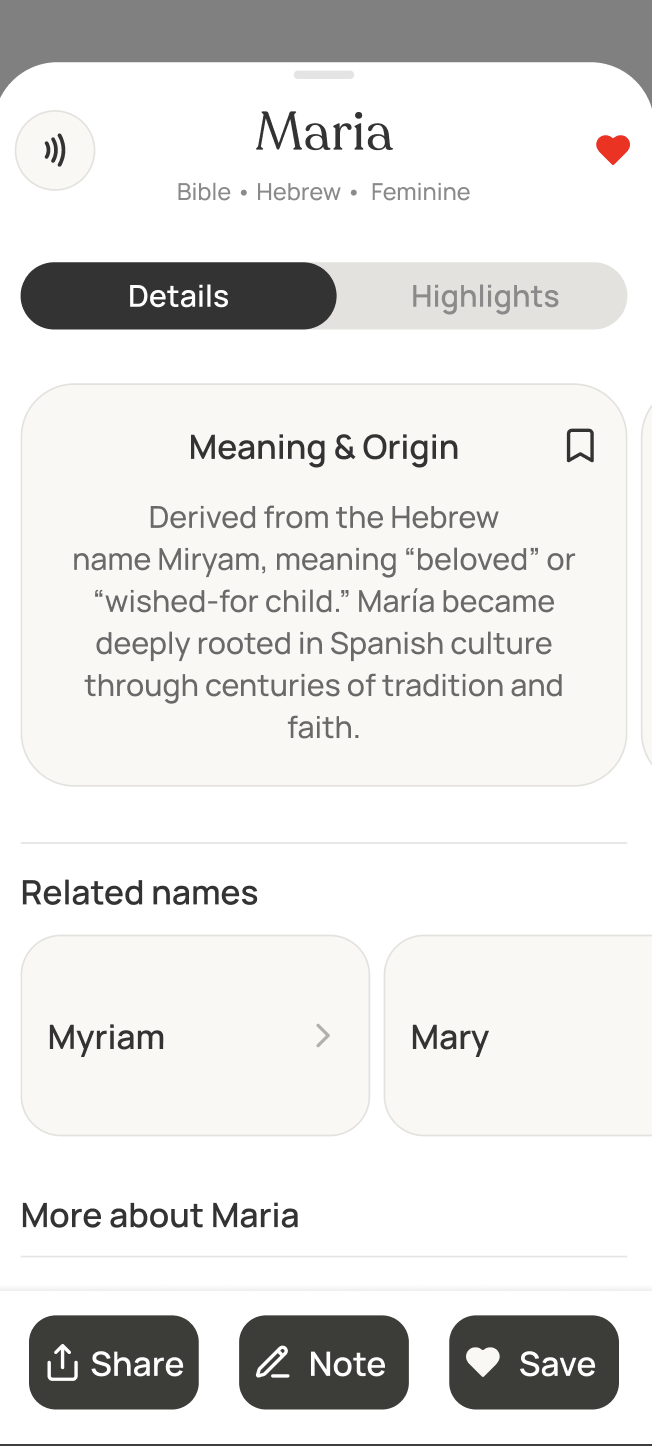Screen dimensions: 652x1446
Task: Open the Mary related name card
Action: (518, 1036)
